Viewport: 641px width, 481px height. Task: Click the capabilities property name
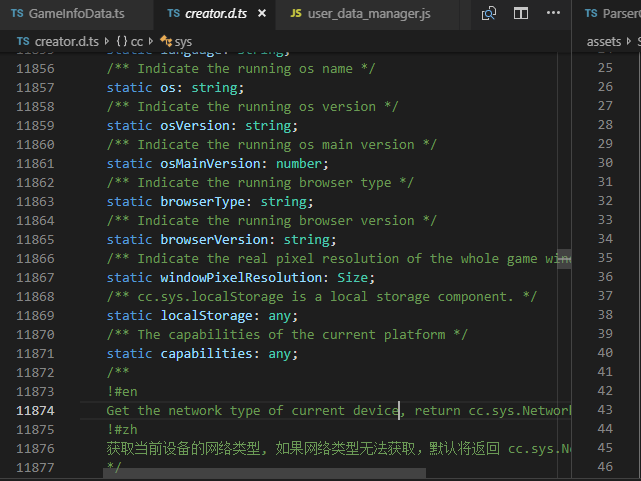click(203, 354)
